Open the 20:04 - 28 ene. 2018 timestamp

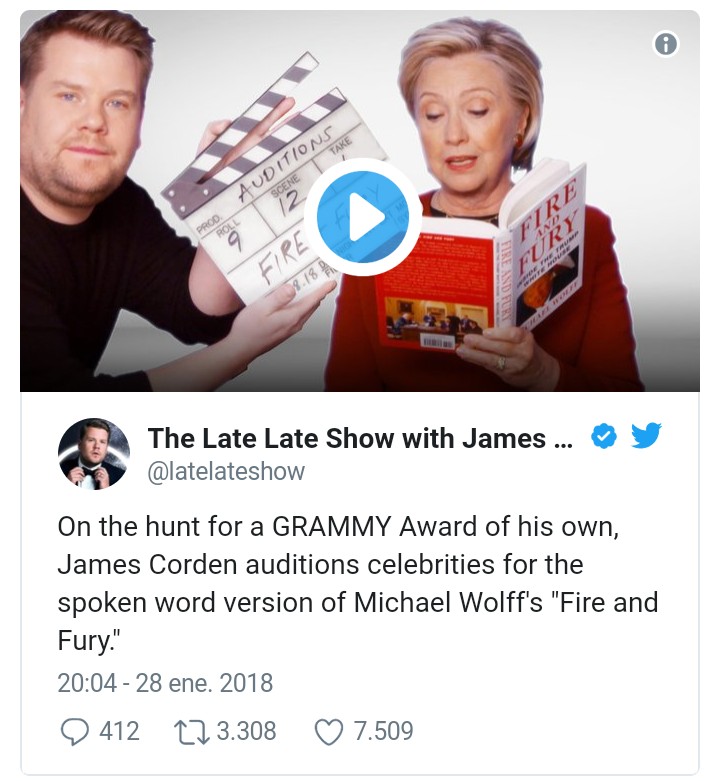coord(165,683)
